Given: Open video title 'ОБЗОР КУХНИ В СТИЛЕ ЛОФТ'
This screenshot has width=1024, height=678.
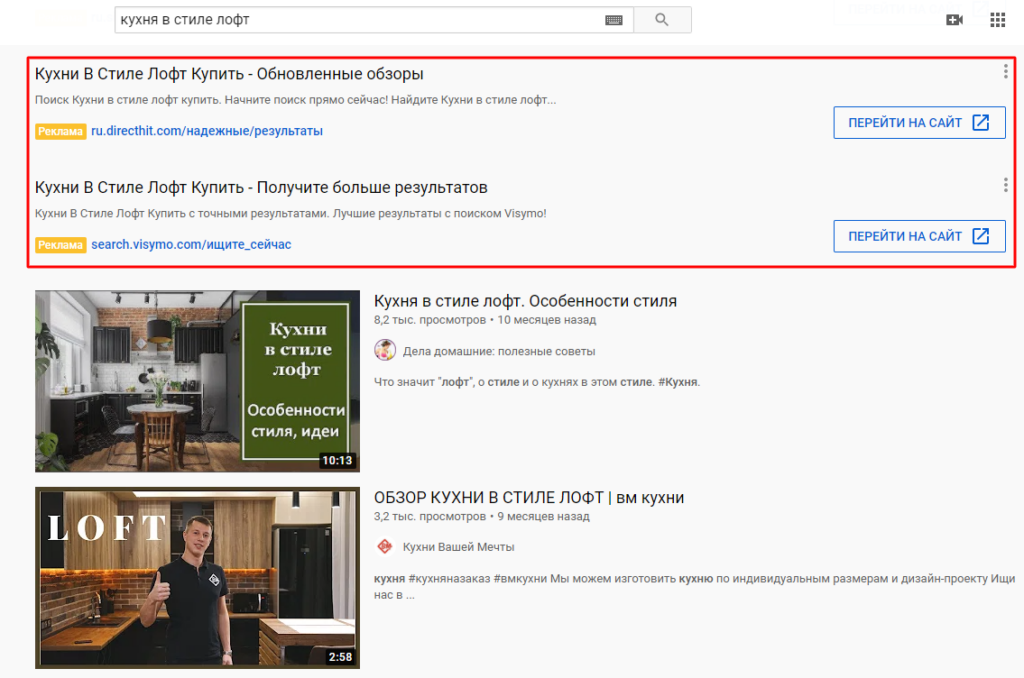Looking at the screenshot, I should pyautogui.click(x=528, y=498).
